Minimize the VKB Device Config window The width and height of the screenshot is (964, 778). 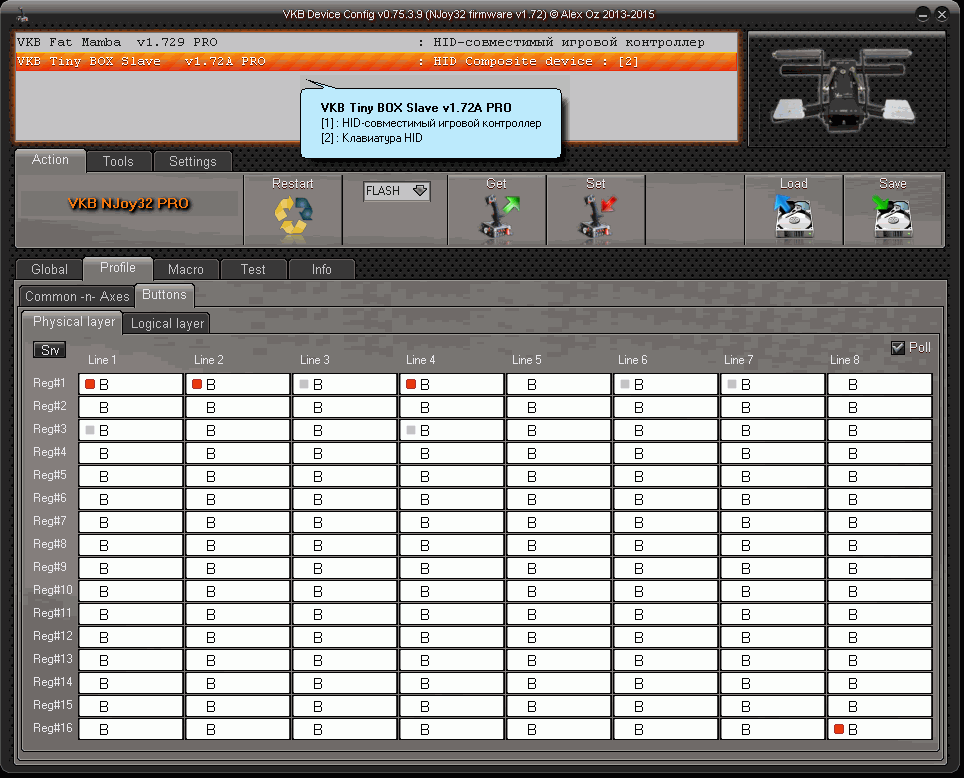tap(922, 14)
